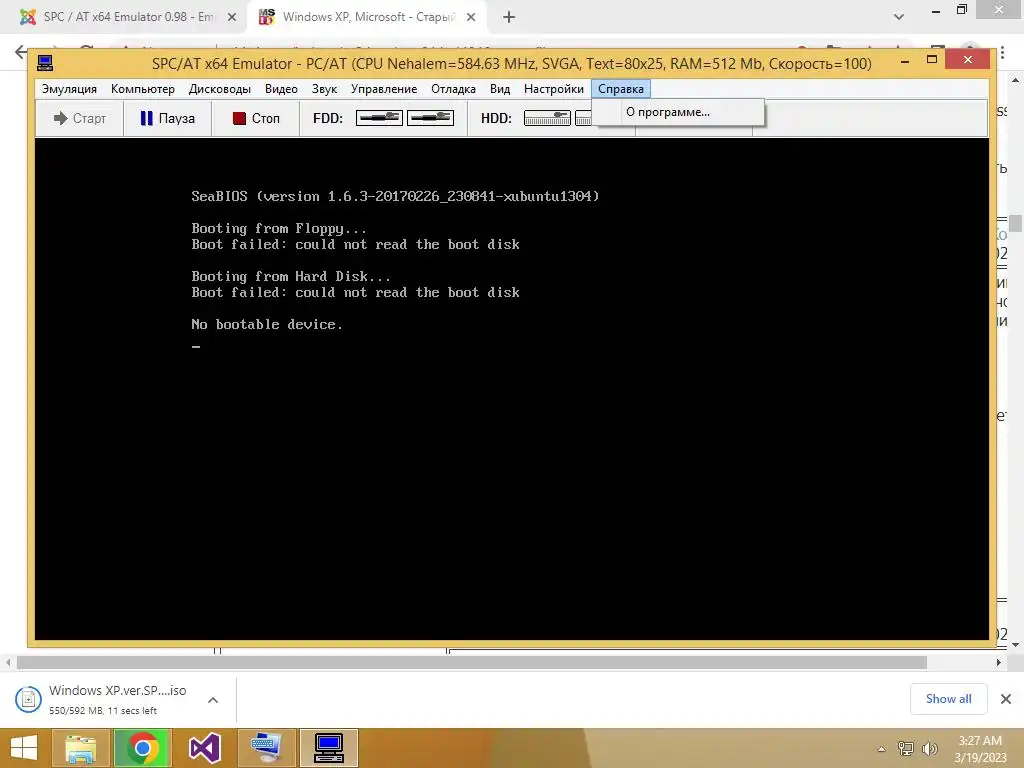
Task: Click the Show all downloads button
Action: point(948,699)
